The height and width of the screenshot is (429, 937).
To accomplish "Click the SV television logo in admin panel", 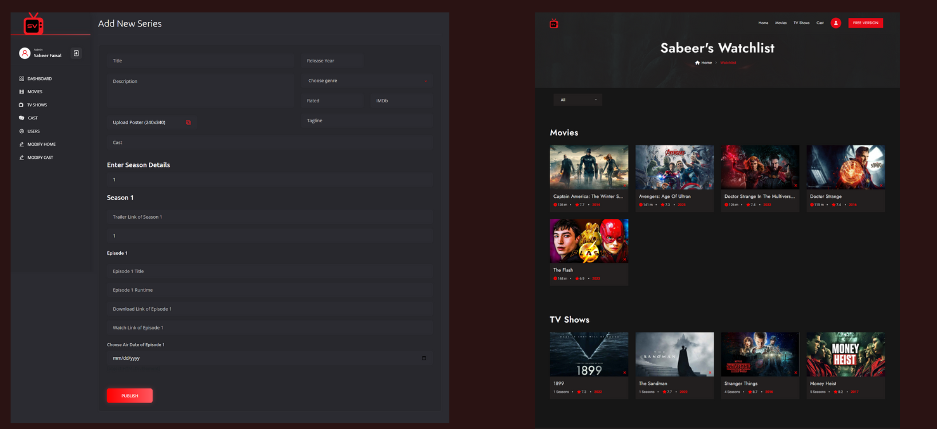I will [33, 23].
